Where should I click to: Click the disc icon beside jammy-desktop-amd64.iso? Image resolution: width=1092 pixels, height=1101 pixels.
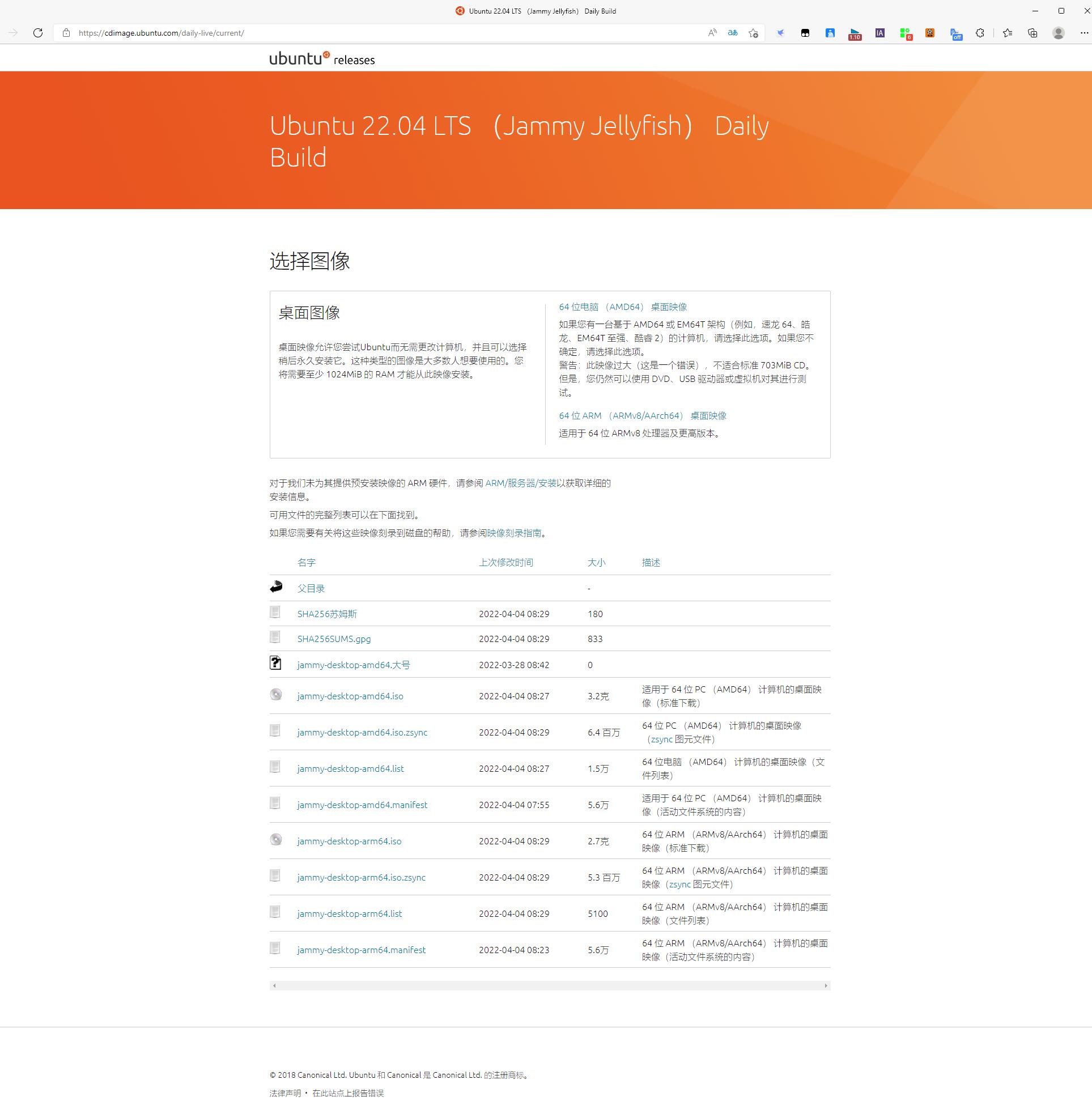(x=276, y=694)
